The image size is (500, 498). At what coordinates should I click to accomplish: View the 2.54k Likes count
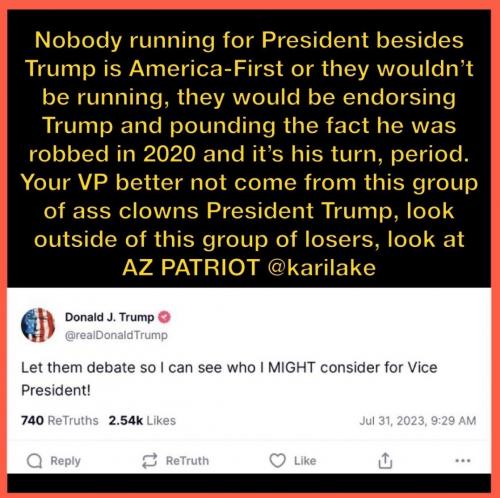click(x=142, y=420)
